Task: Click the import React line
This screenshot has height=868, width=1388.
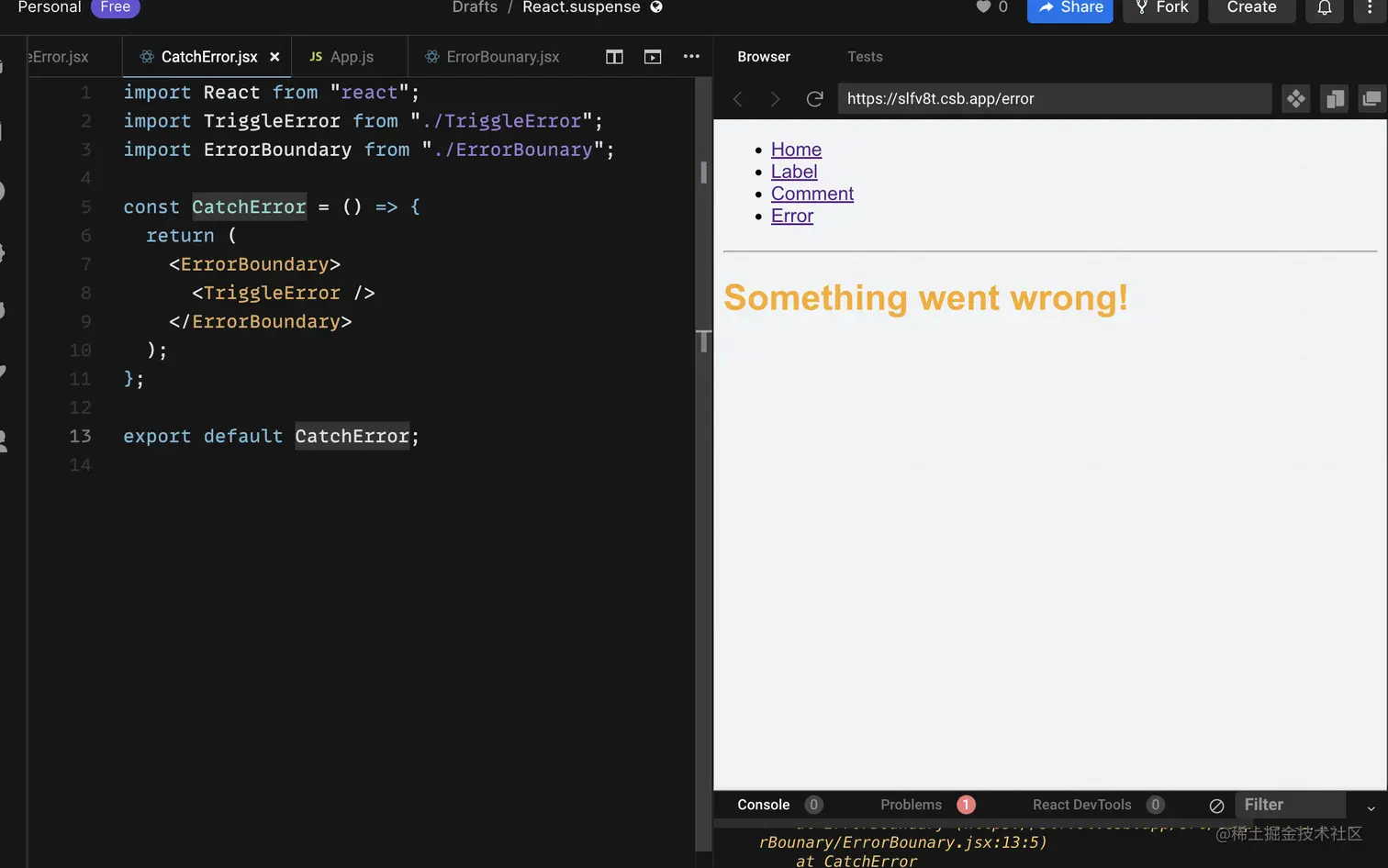Action: click(271, 93)
